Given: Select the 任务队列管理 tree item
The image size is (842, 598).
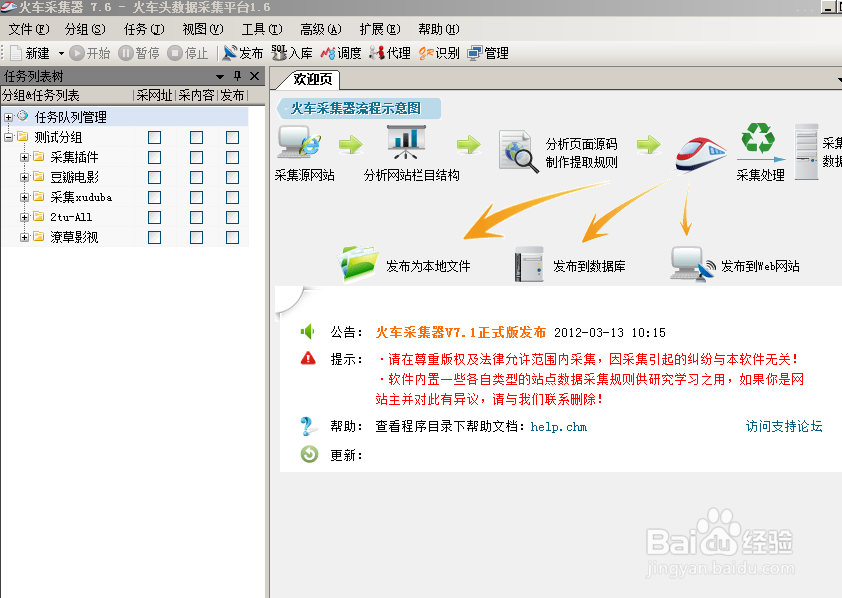Looking at the screenshot, I should pyautogui.click(x=70, y=117).
